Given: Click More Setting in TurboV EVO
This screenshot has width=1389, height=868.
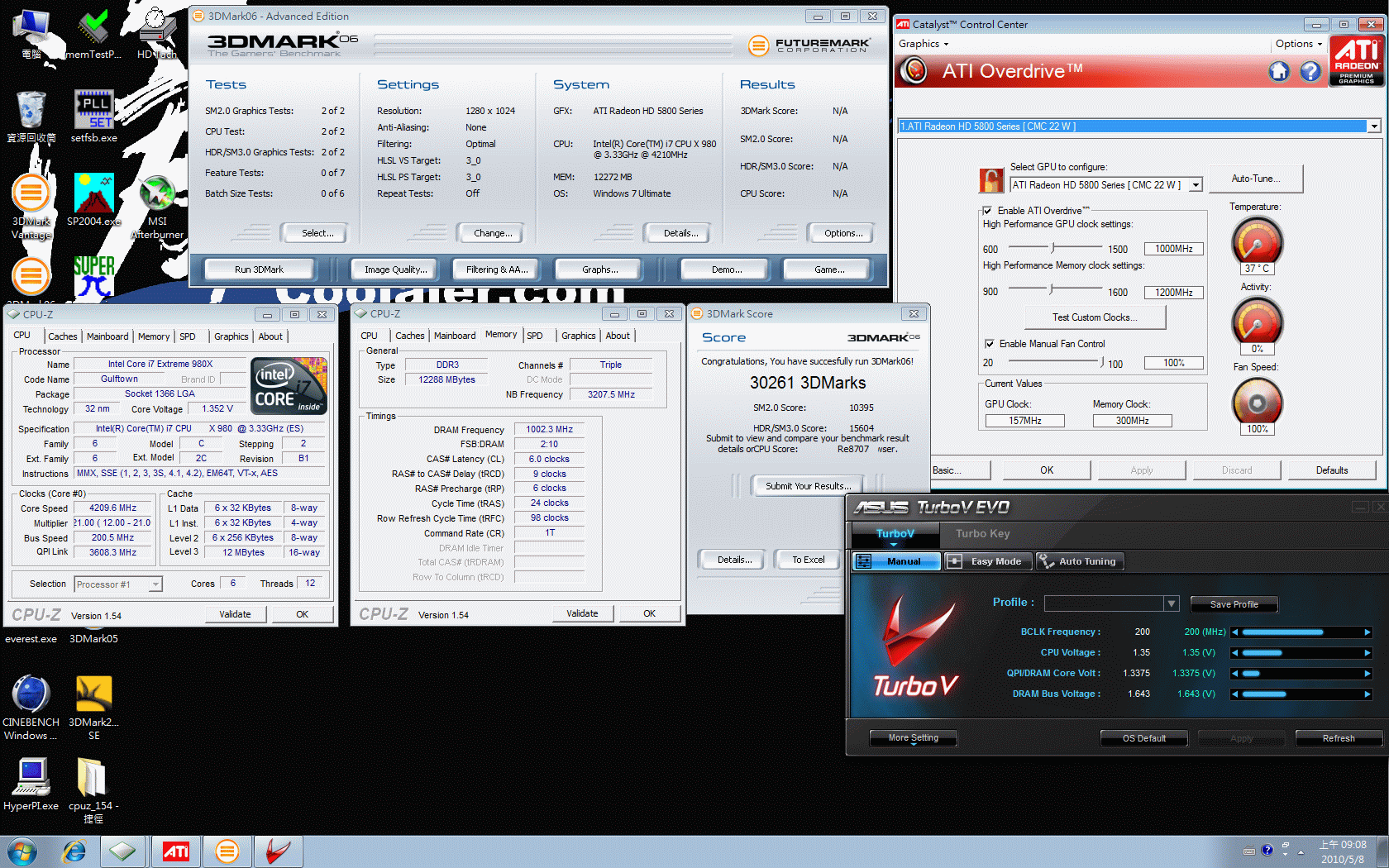Looking at the screenshot, I should tap(914, 738).
